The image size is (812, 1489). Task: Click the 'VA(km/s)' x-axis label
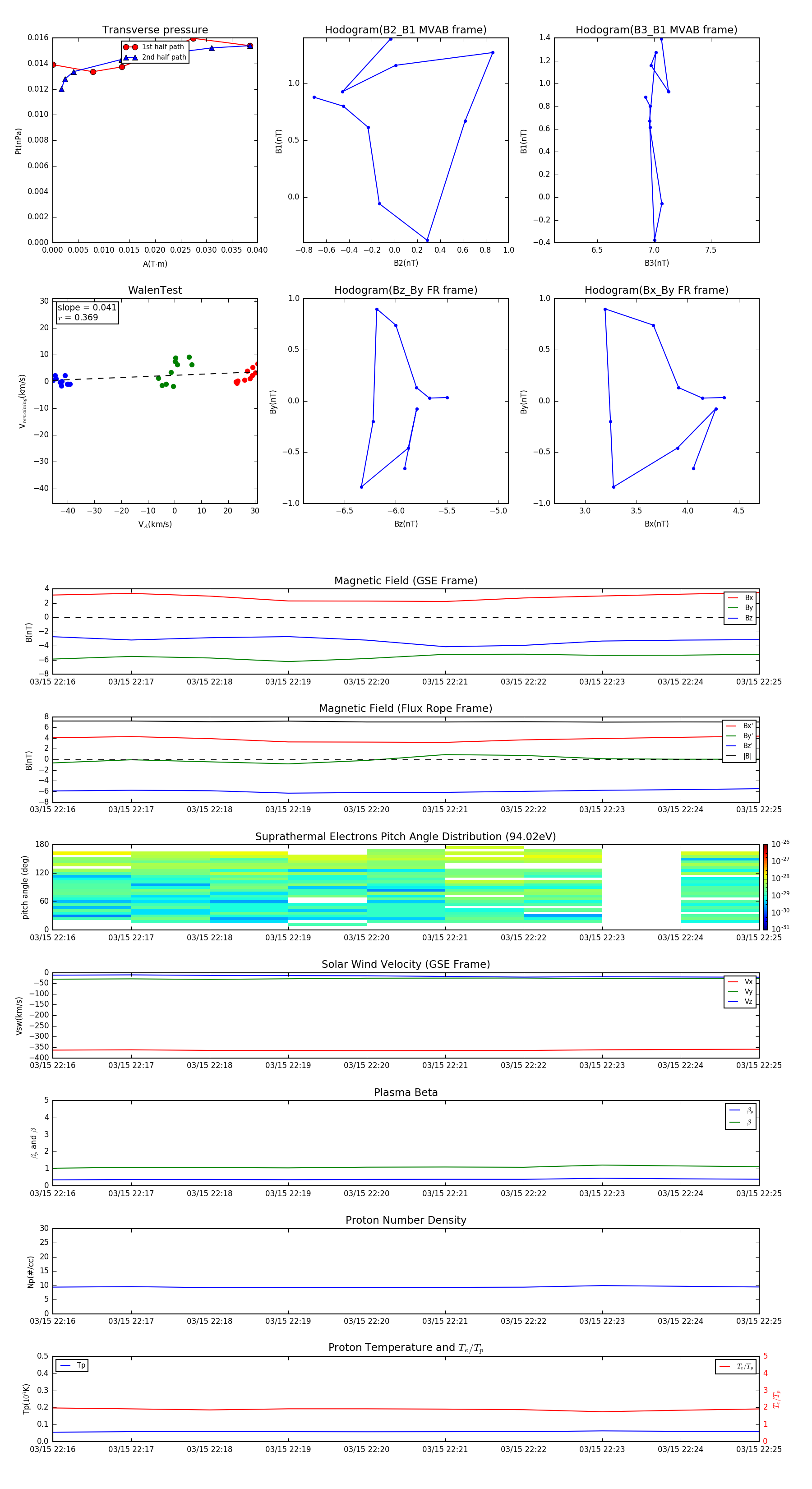155,524
